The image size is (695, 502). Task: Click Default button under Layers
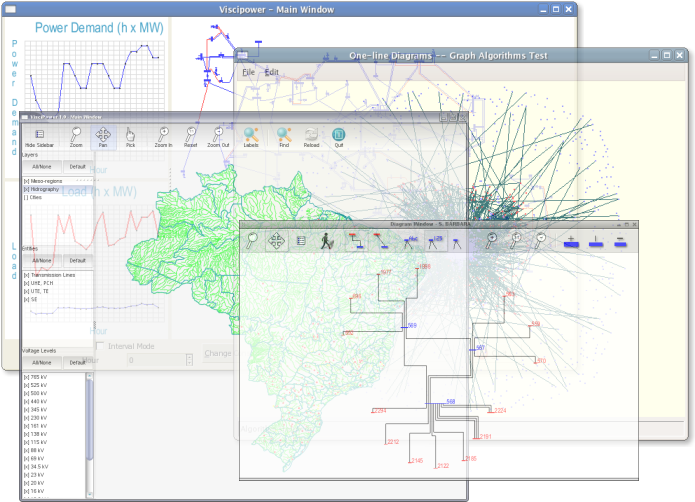pos(78,167)
